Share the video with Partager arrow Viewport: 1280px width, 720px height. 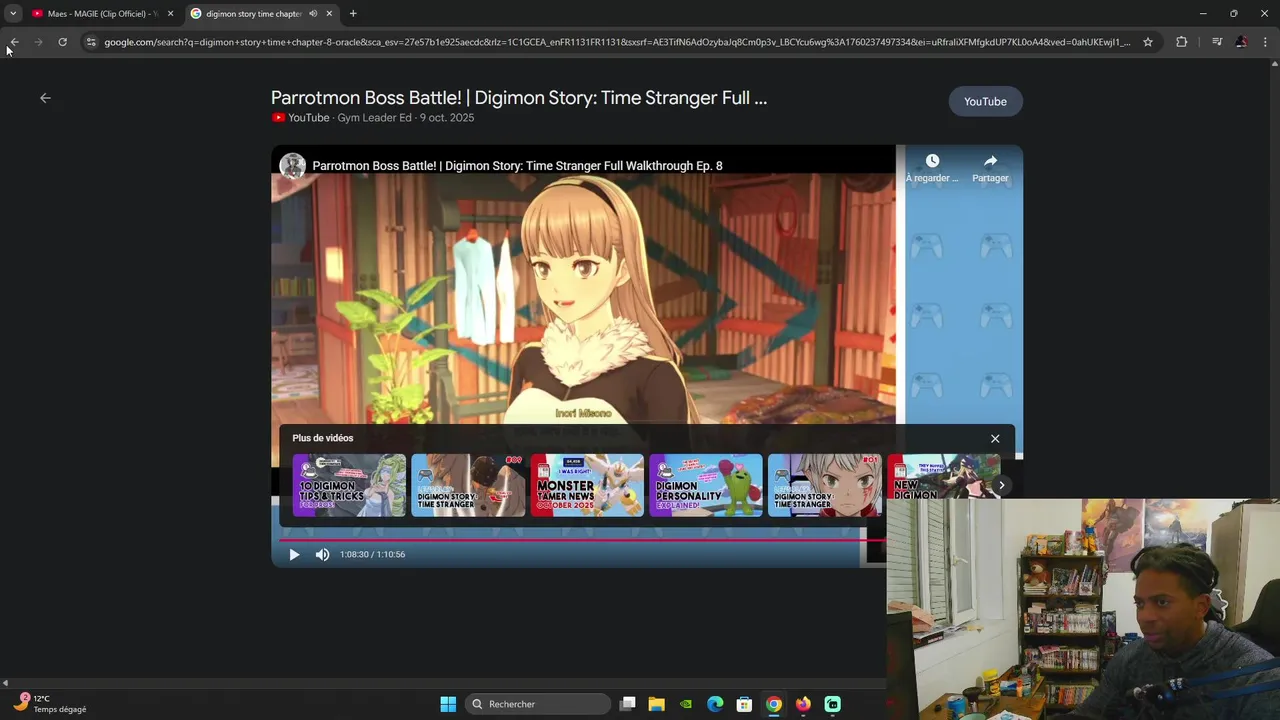pyautogui.click(x=990, y=167)
